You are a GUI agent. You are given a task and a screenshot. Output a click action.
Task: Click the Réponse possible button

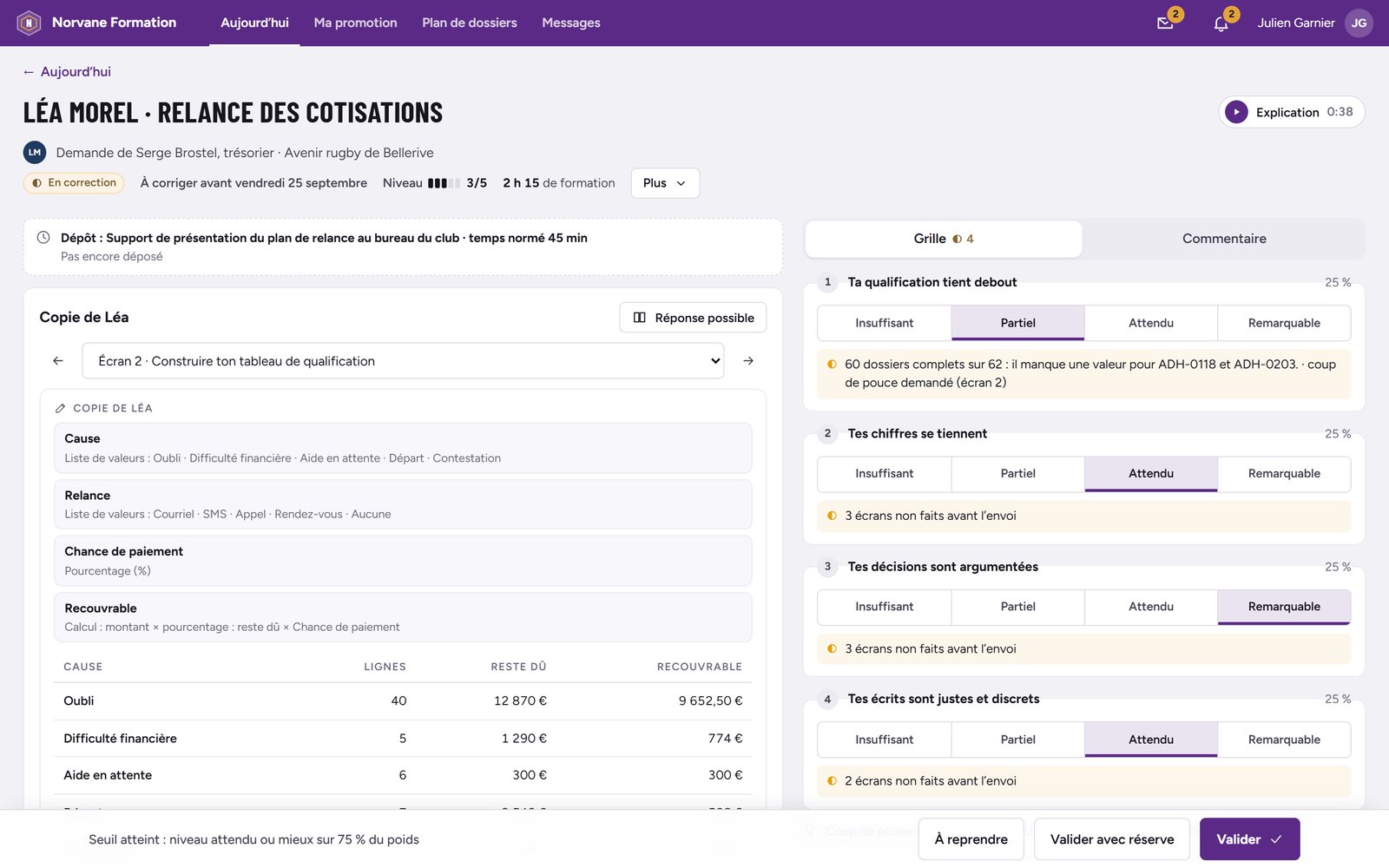(693, 318)
